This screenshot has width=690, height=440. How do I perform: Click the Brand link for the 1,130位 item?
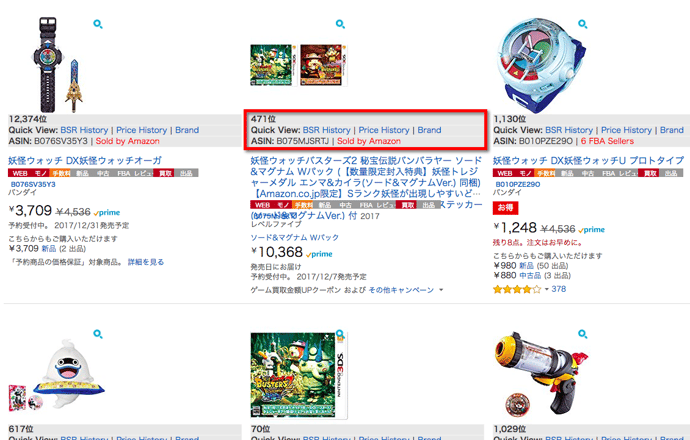(x=672, y=130)
